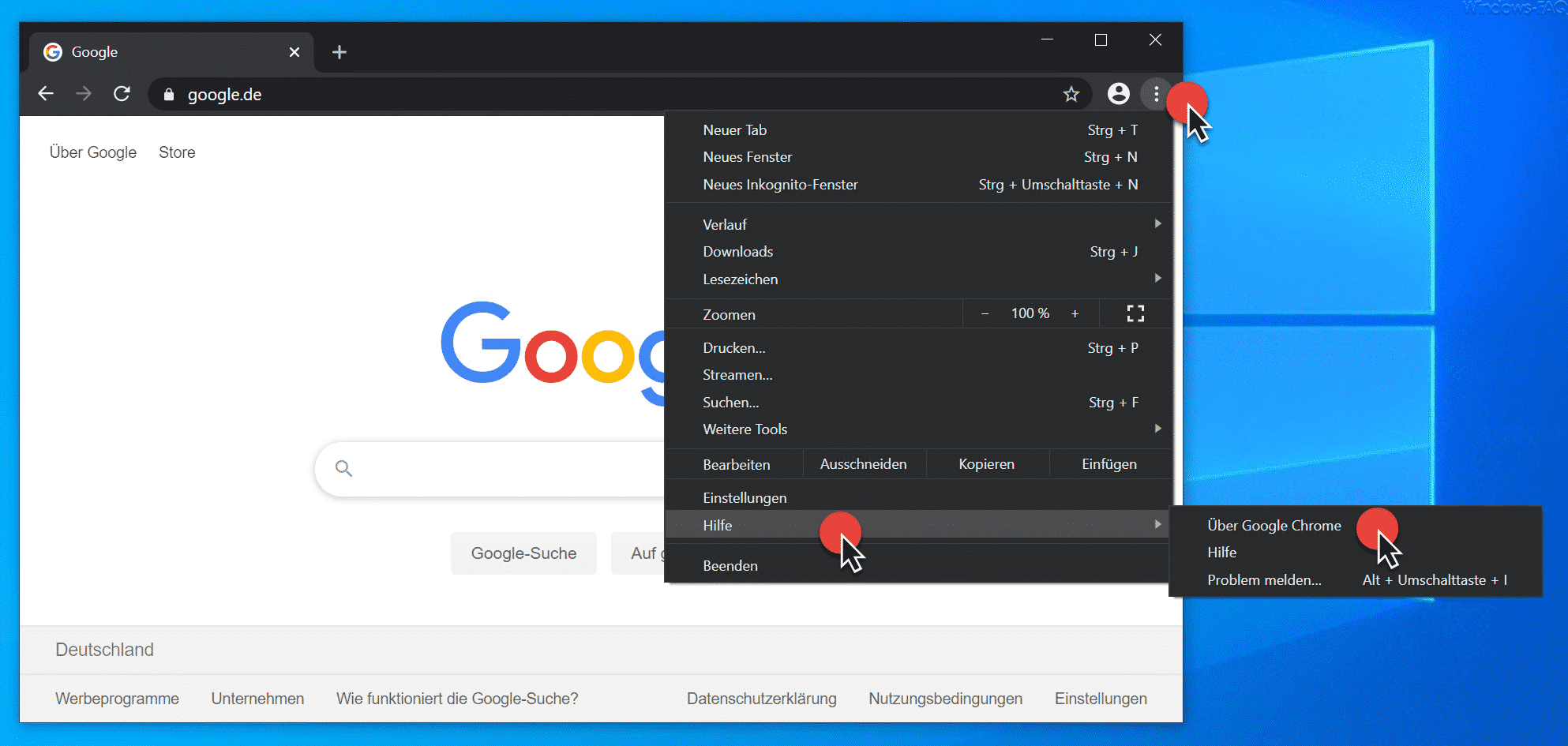Click Ausschneiden in the Bearbeiten row
This screenshot has height=746, width=1568.
[x=864, y=464]
